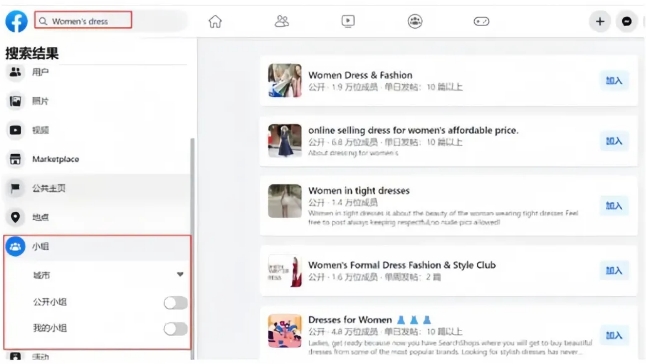Click the blue groups icon beside 小组

click(15, 246)
